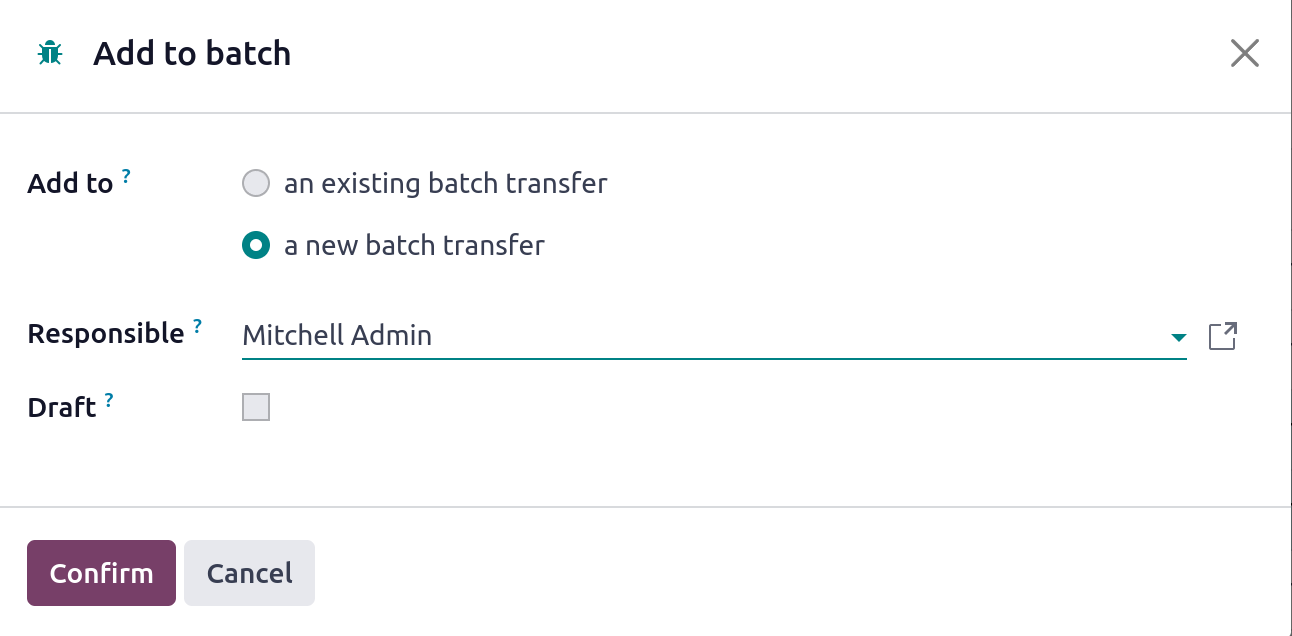Screen dimensions: 1292x636
Task: Click the Add to field label
Action: [x=70, y=184]
